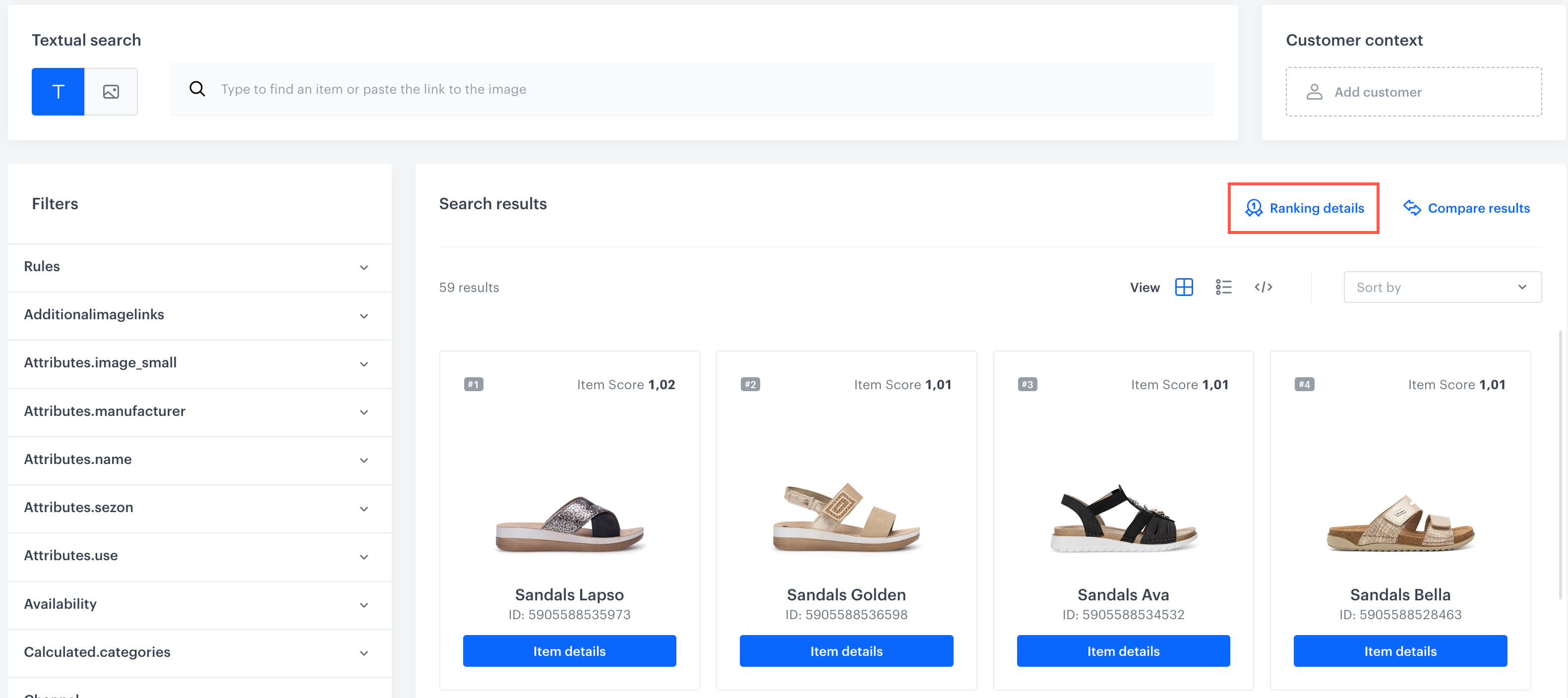Screen dimensions: 1568x698
Task: Open the code view of results
Action: click(x=1264, y=287)
